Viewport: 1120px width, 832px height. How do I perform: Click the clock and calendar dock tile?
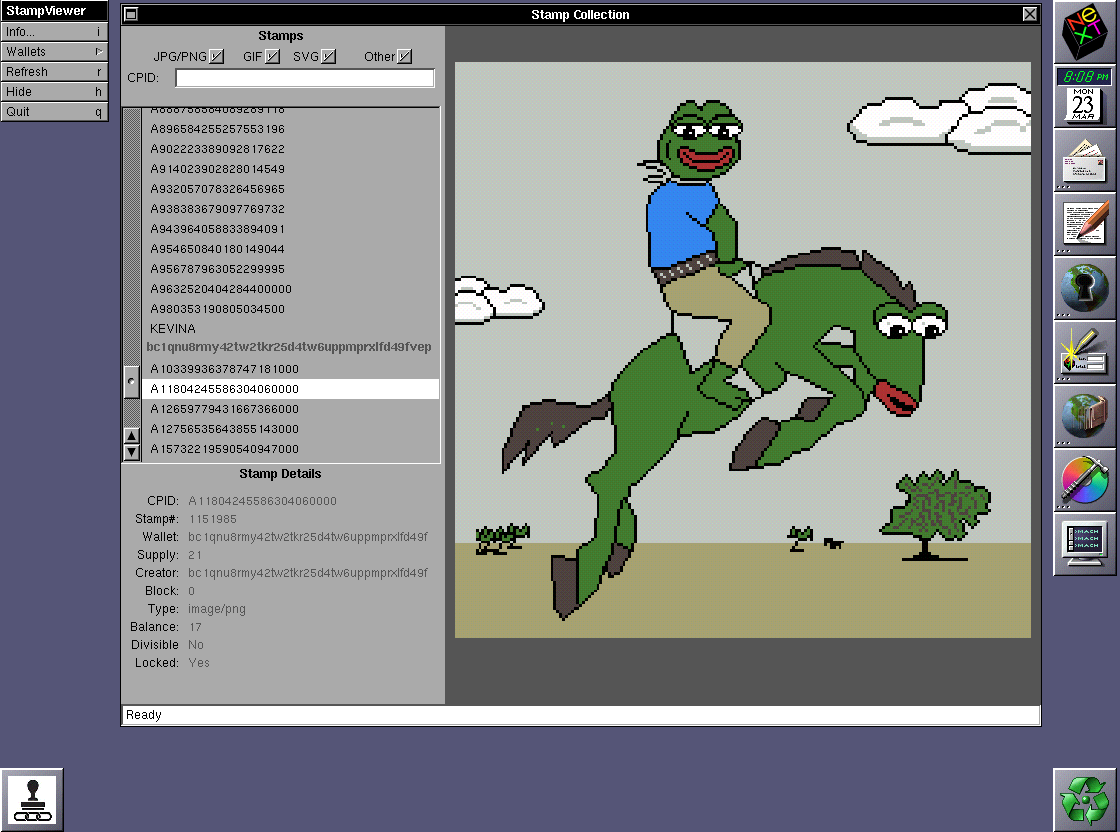(x=1084, y=96)
